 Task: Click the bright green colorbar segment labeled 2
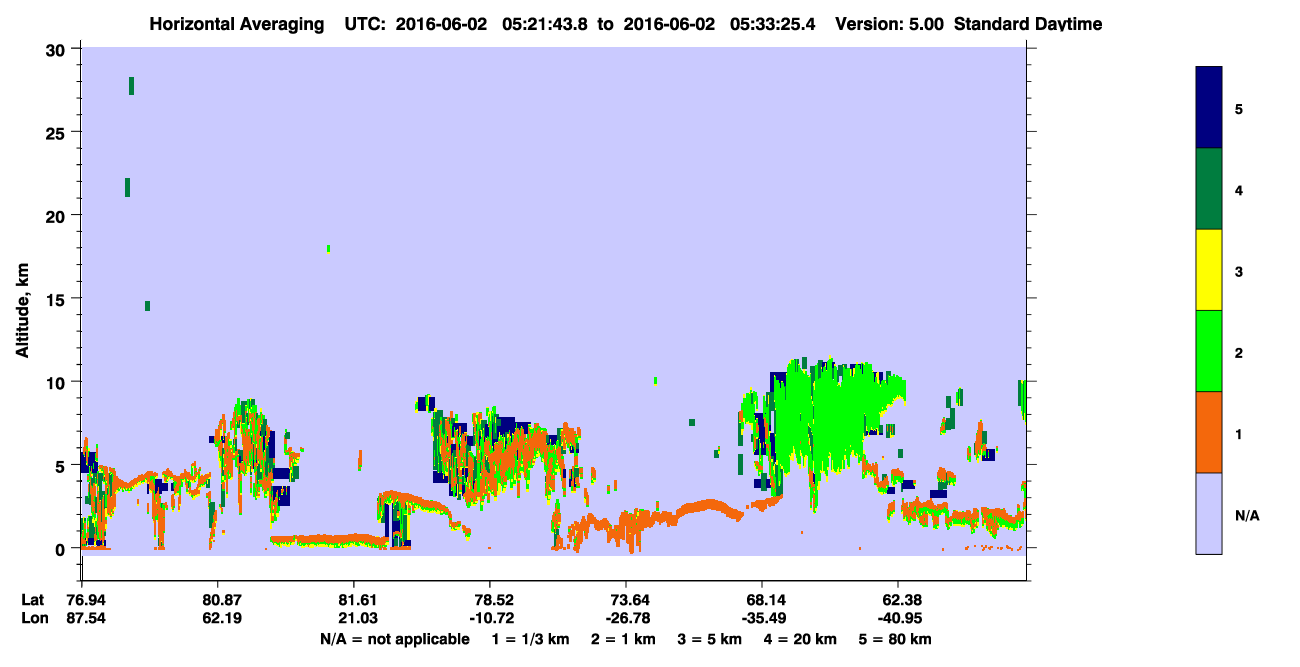point(1209,351)
